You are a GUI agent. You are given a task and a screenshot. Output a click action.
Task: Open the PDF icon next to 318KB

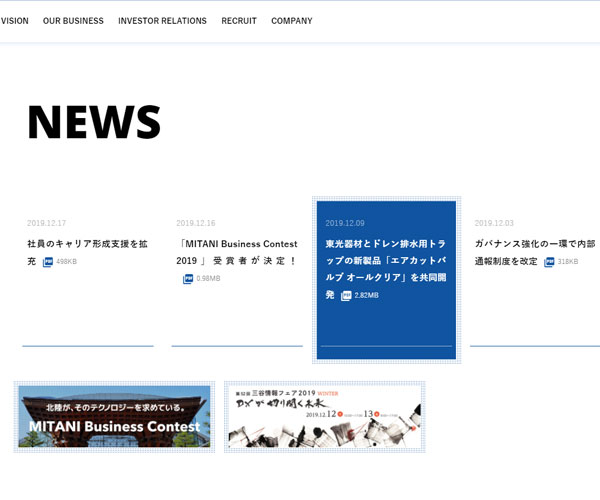549,262
